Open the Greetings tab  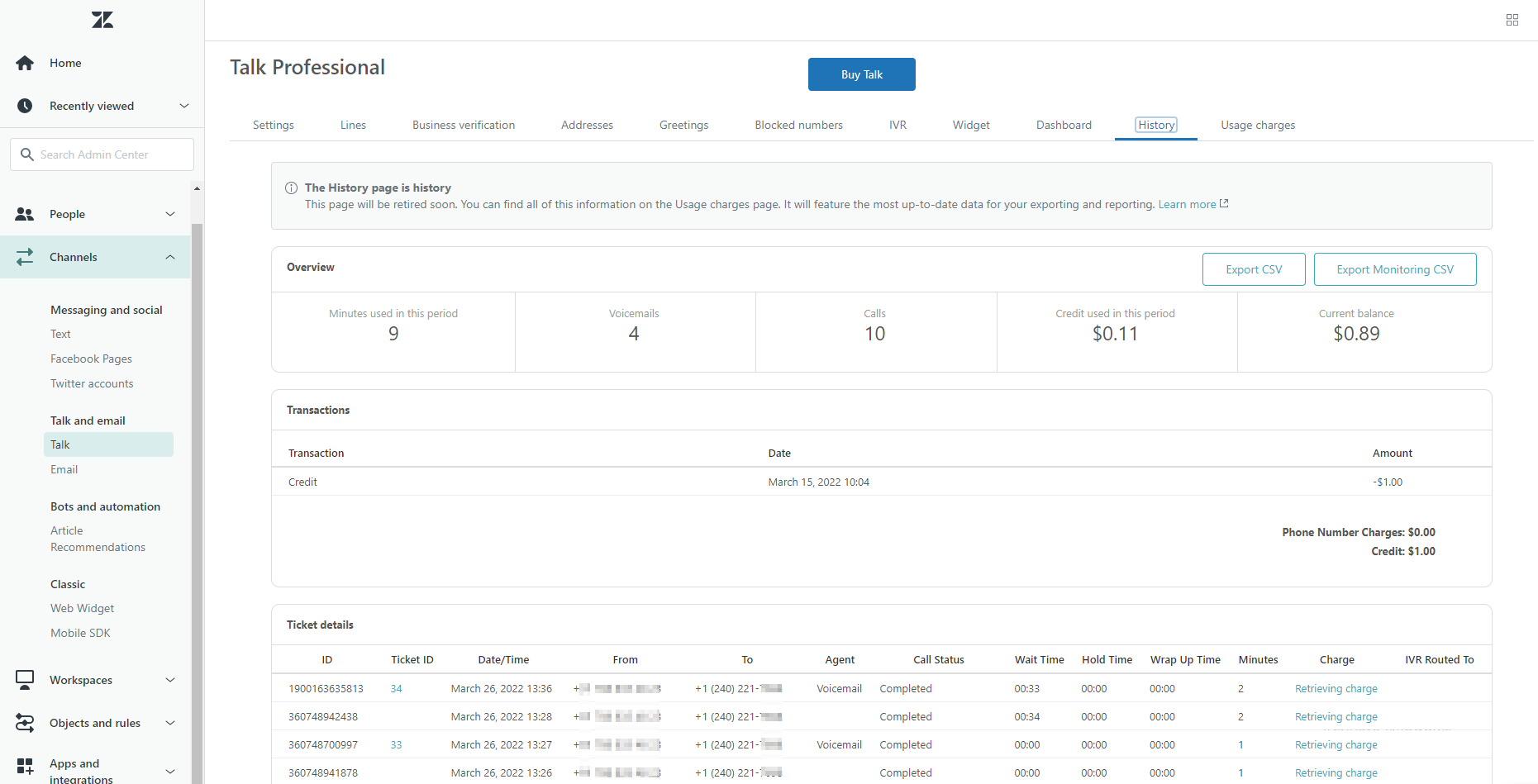[683, 125]
